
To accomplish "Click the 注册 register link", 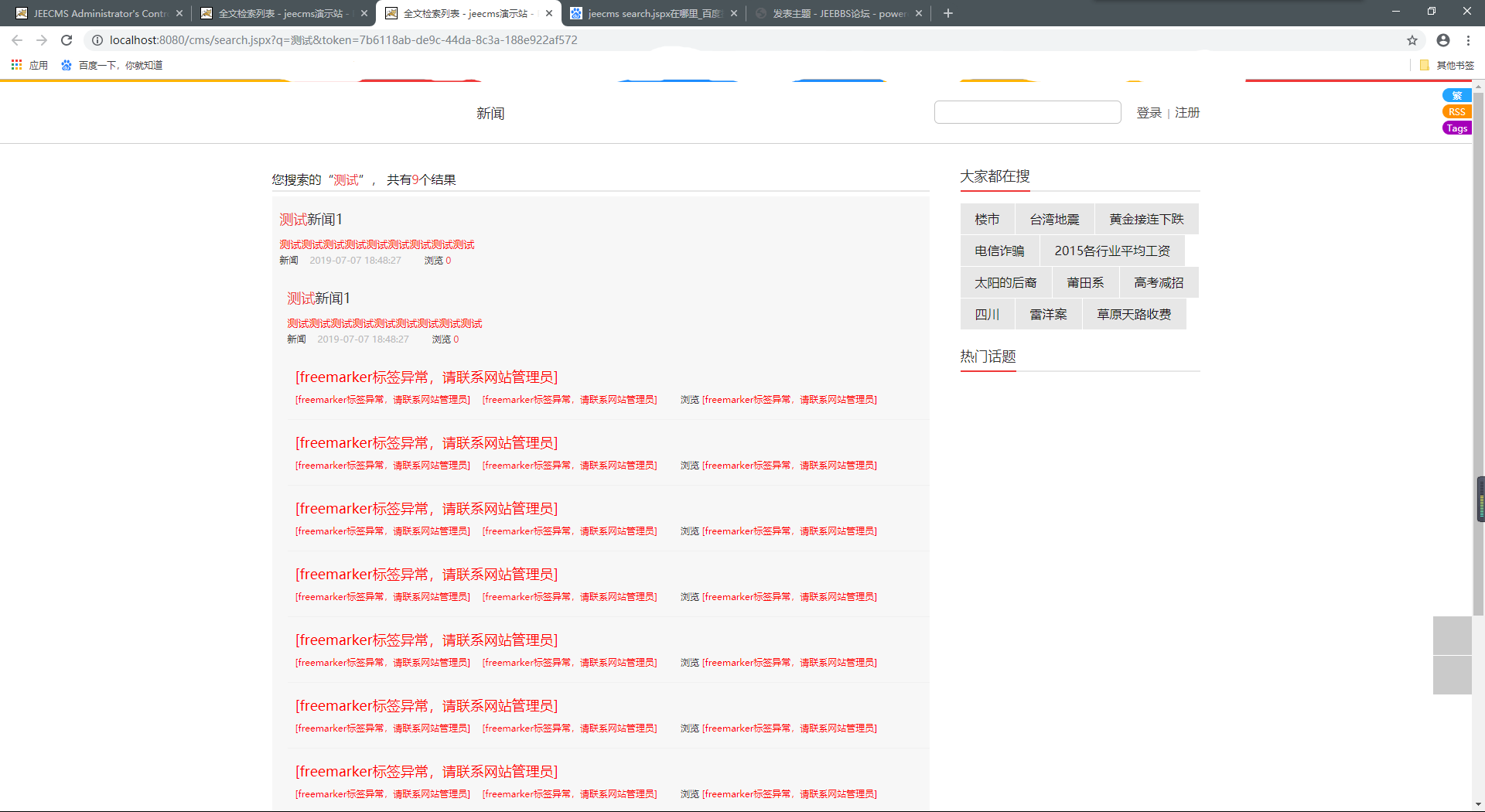I will [1187, 113].
